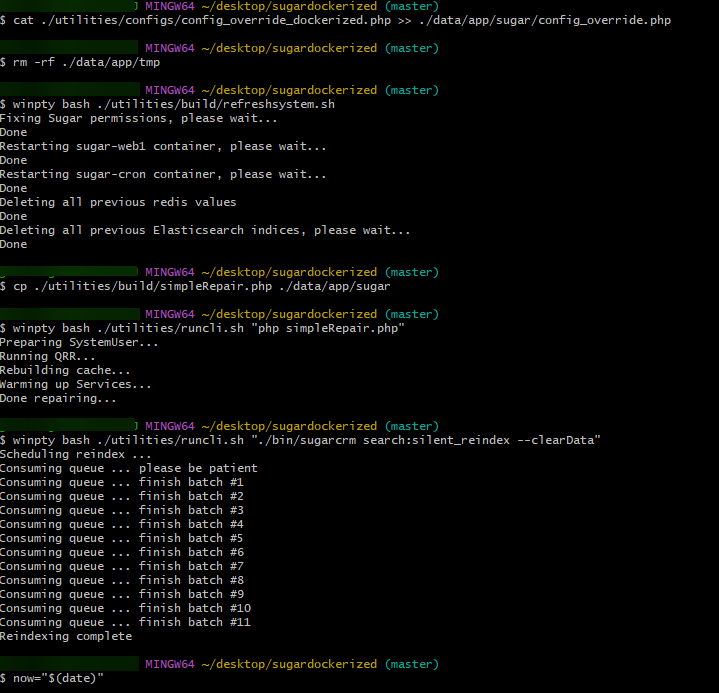Screen dimensions: 719x693
Task: Click 'Restarting sugar-web1 container' output line
Action: tap(163, 146)
